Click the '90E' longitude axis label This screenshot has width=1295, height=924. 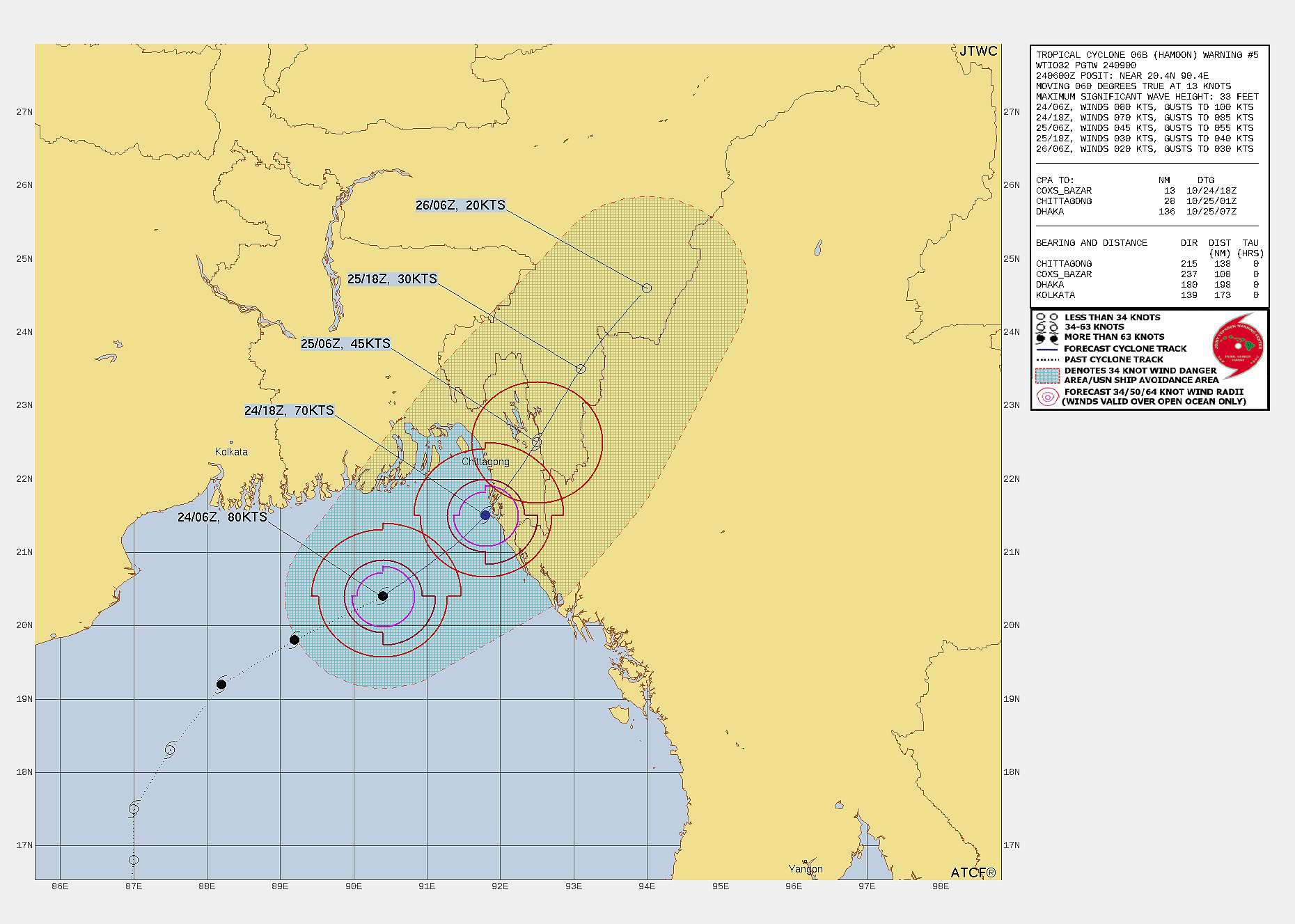coord(354,886)
